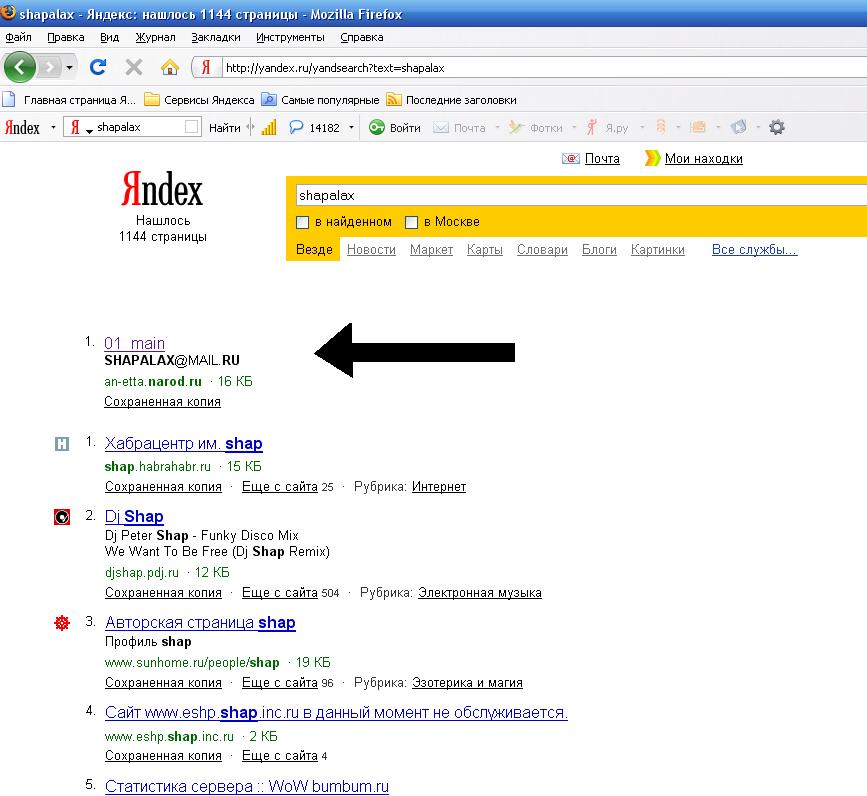Open history dropdown arrow beside Forward button
This screenshot has width=867, height=796.
tap(69, 67)
